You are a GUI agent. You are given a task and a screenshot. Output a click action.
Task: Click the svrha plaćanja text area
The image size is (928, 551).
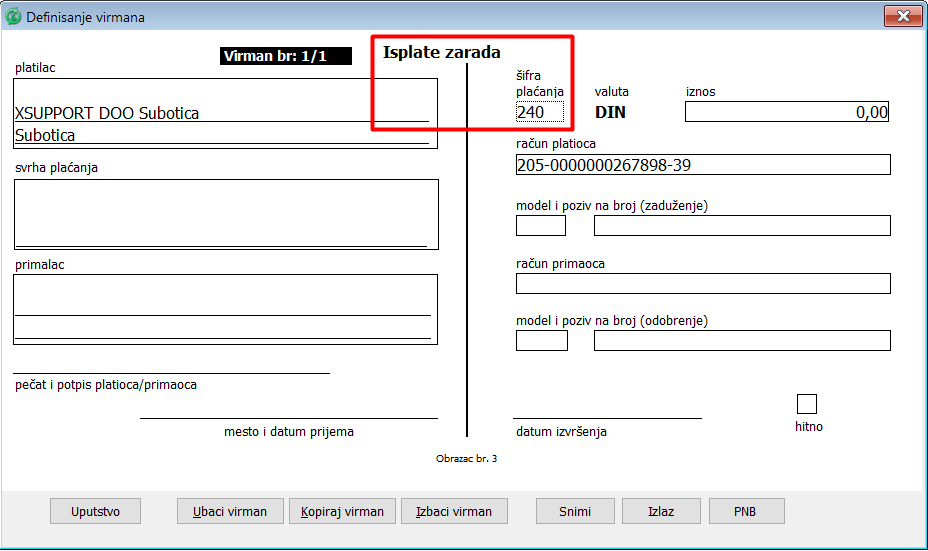tap(225, 213)
